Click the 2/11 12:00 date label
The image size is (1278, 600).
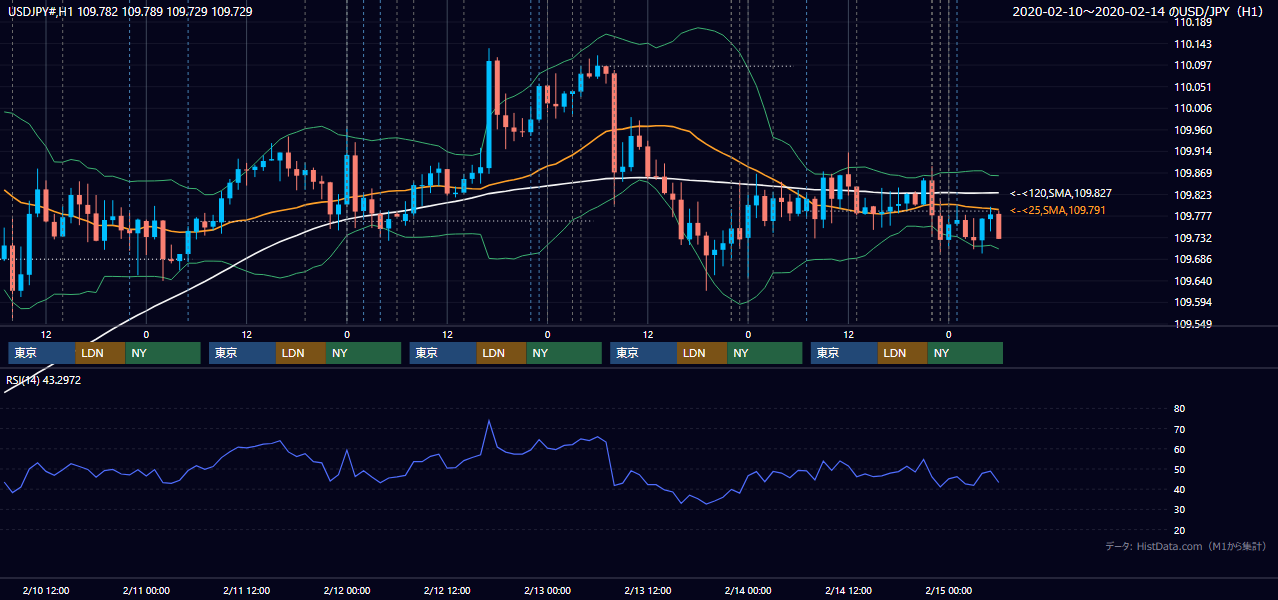[x=247, y=590]
